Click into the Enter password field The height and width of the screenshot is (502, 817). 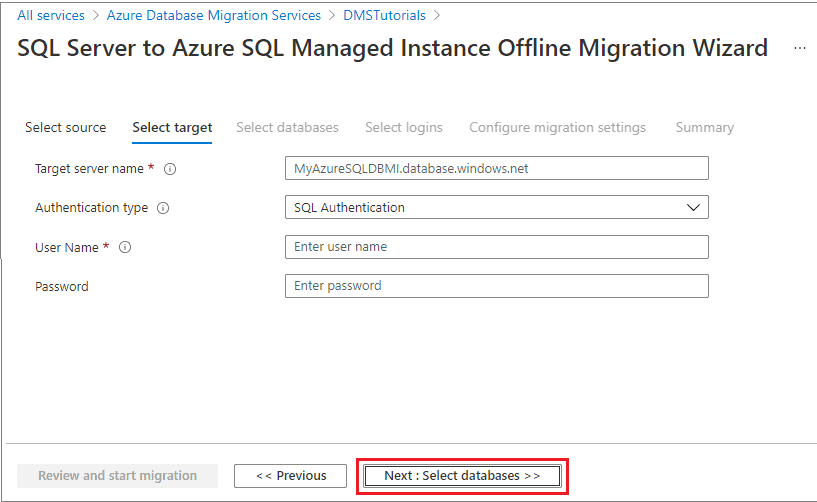tap(496, 286)
